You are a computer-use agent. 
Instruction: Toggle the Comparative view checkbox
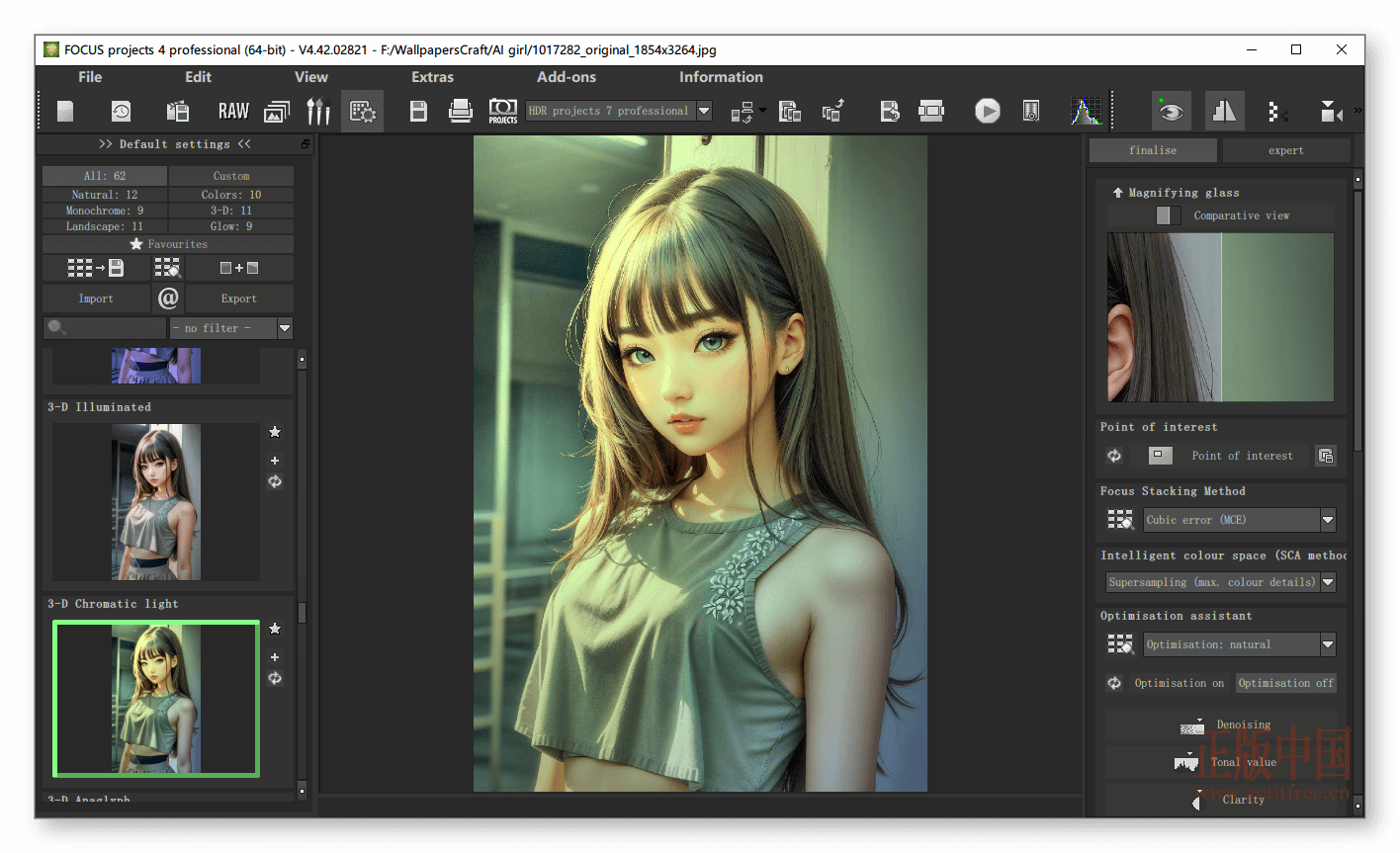coord(1168,215)
